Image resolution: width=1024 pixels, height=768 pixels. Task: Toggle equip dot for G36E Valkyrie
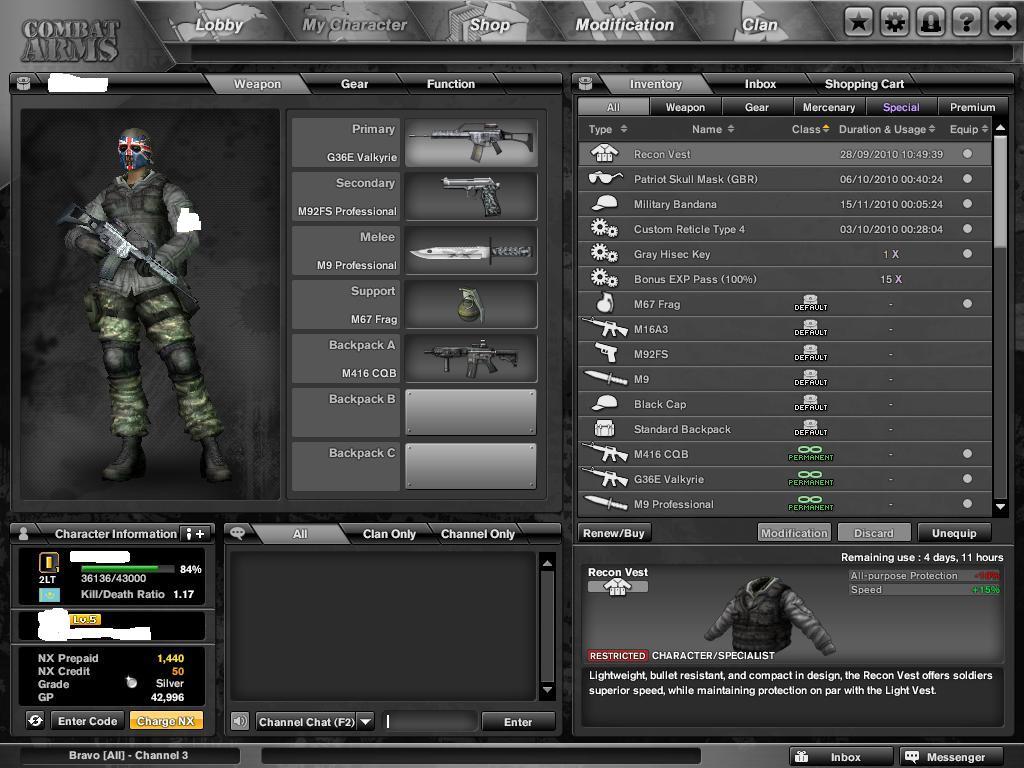tap(967, 479)
